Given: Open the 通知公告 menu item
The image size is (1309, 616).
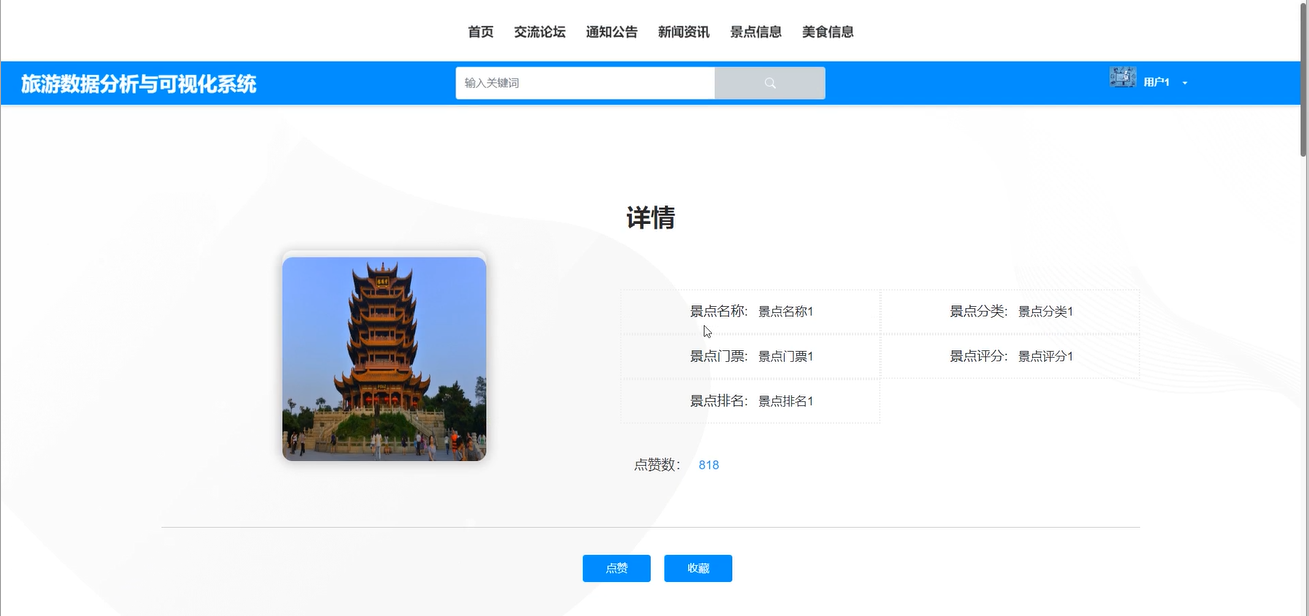Looking at the screenshot, I should (612, 32).
